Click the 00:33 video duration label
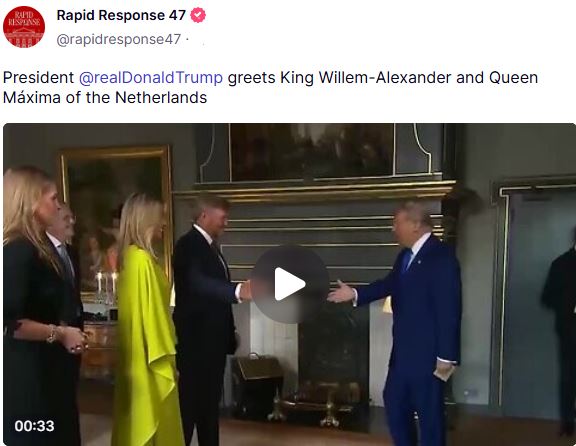This screenshot has height=446, width=576. (x=35, y=426)
